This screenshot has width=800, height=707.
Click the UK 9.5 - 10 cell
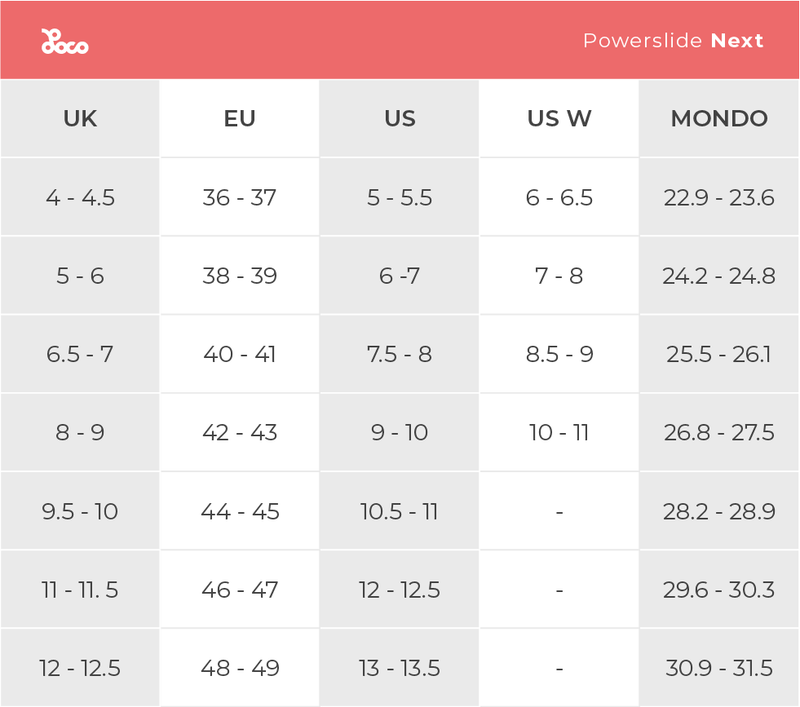click(x=80, y=511)
